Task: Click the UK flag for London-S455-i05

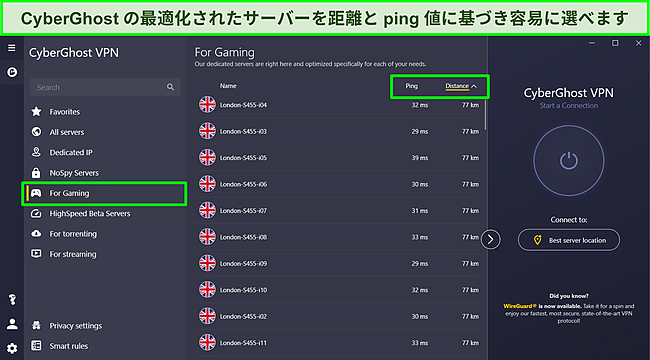Action: pyautogui.click(x=207, y=158)
